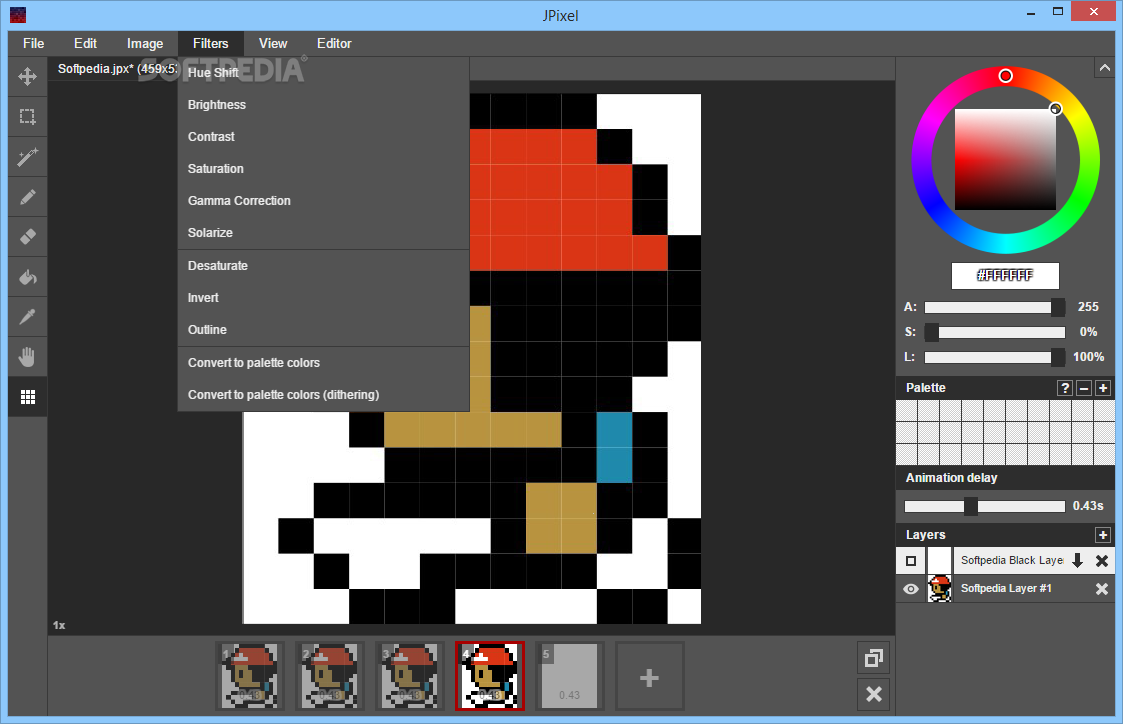Select animation frame 2 thumbnail
Image resolution: width=1123 pixels, height=724 pixels.
tap(330, 676)
